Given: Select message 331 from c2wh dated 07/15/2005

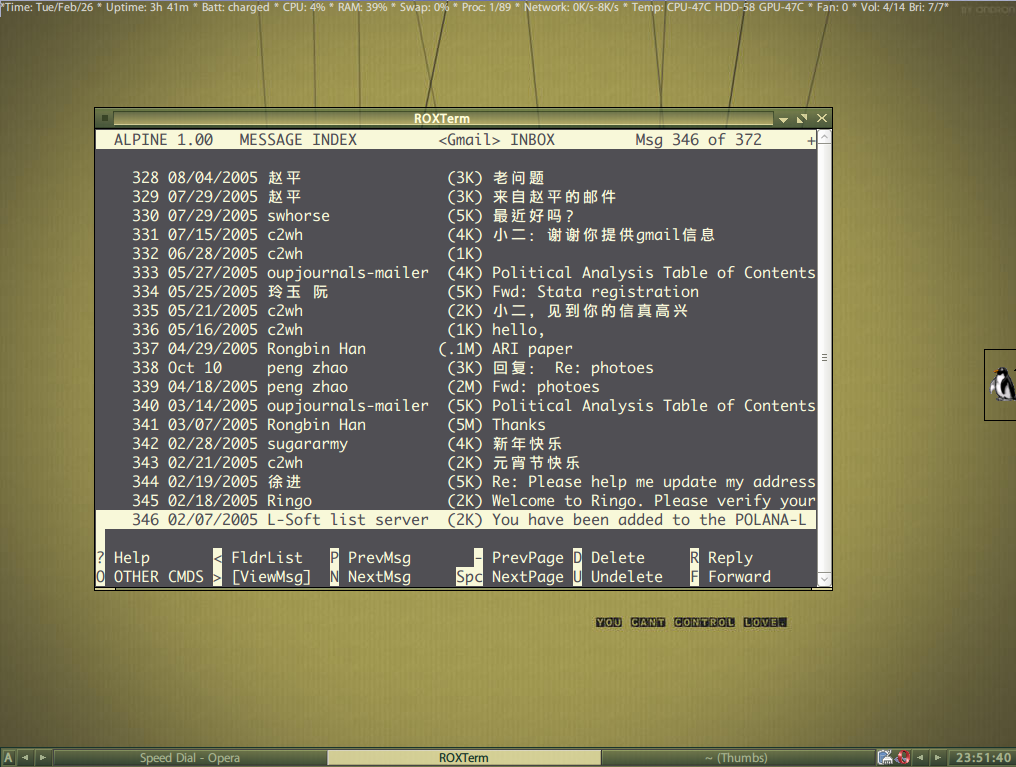Looking at the screenshot, I should coord(456,235).
